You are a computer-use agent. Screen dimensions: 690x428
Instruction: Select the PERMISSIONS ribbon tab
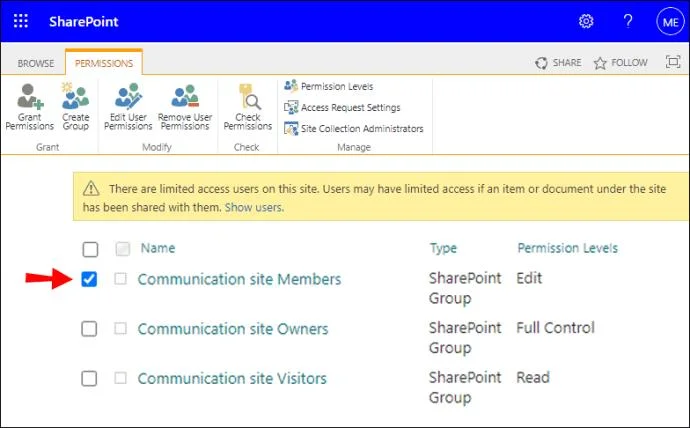point(104,63)
